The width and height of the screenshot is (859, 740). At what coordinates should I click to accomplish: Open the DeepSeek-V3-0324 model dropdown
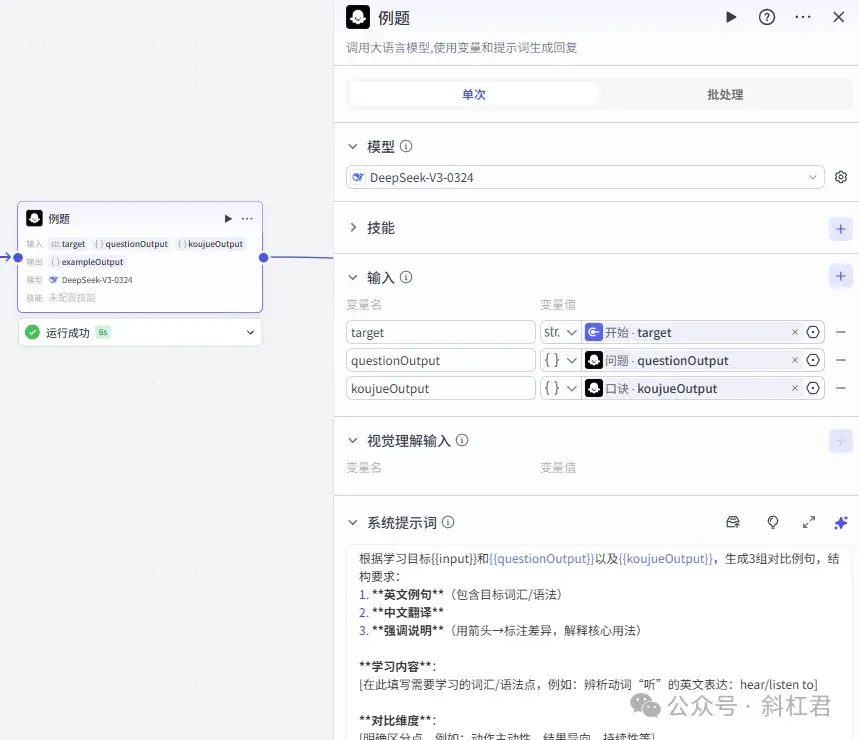(585, 177)
